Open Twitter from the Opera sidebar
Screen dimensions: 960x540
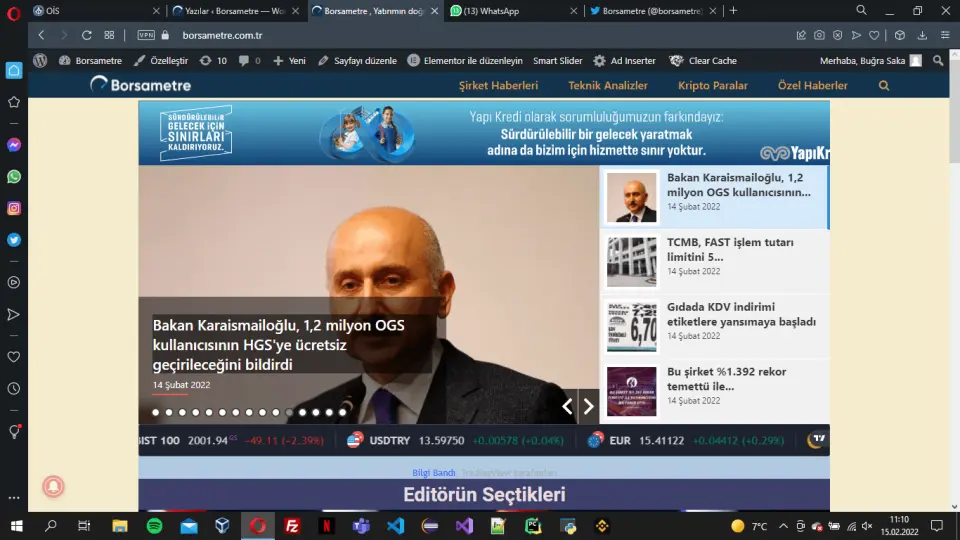(x=14, y=240)
